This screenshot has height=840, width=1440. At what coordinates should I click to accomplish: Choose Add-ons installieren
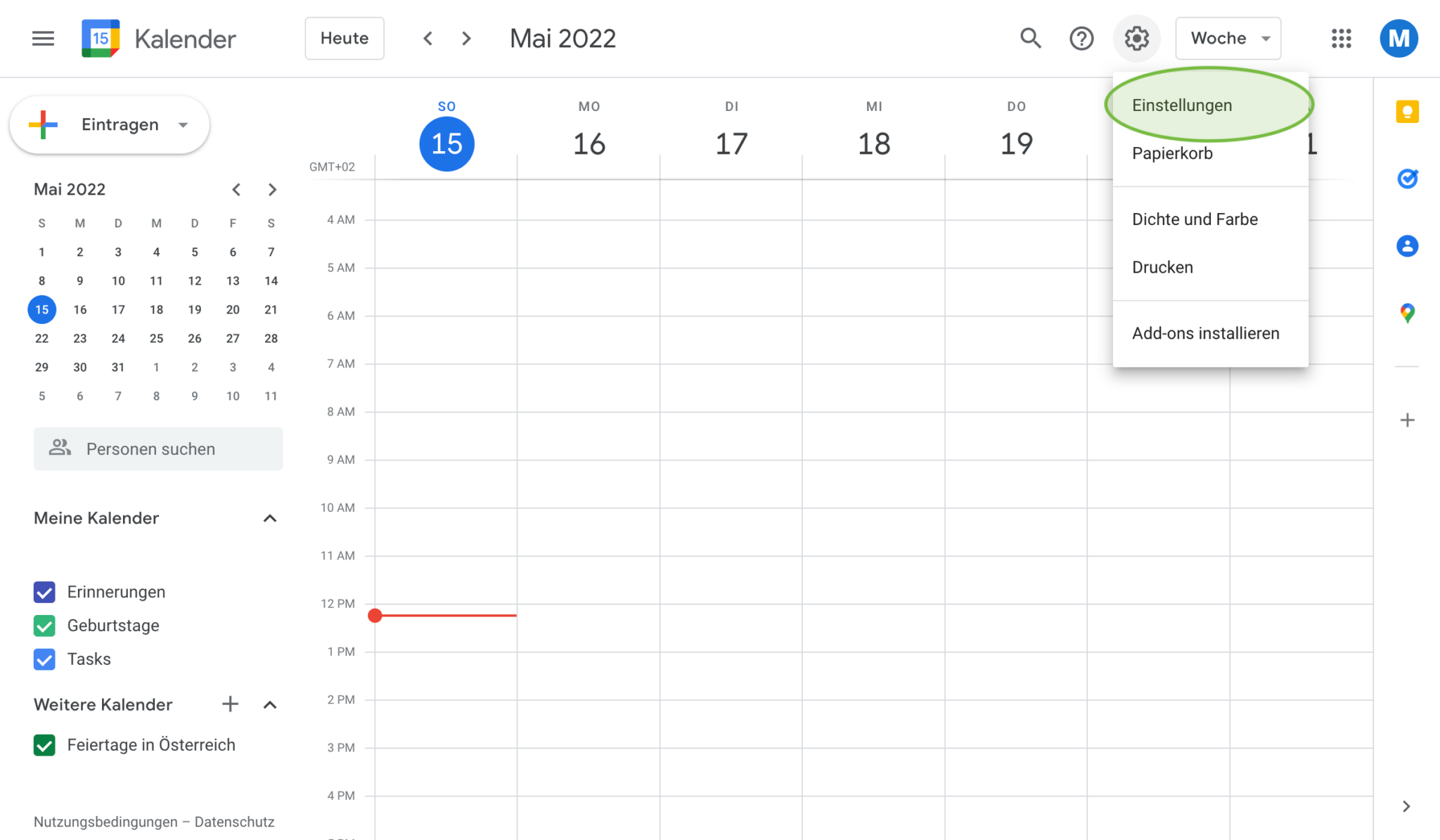tap(1210, 333)
